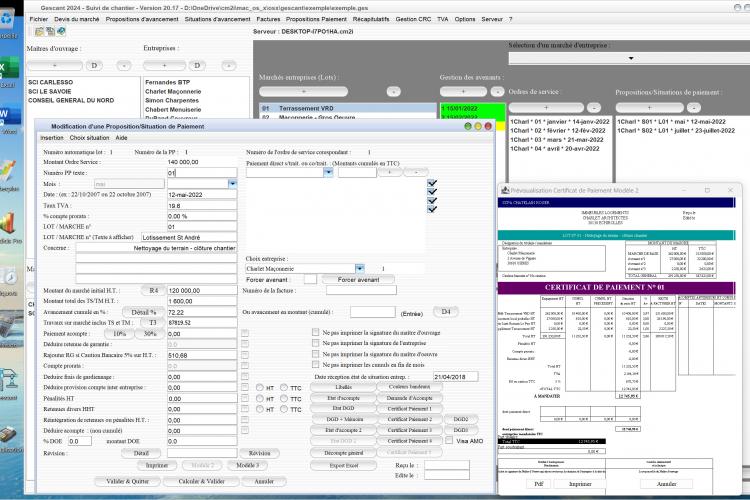Launch the Word desktop shortcut
The image size is (750, 500).
(9, 117)
